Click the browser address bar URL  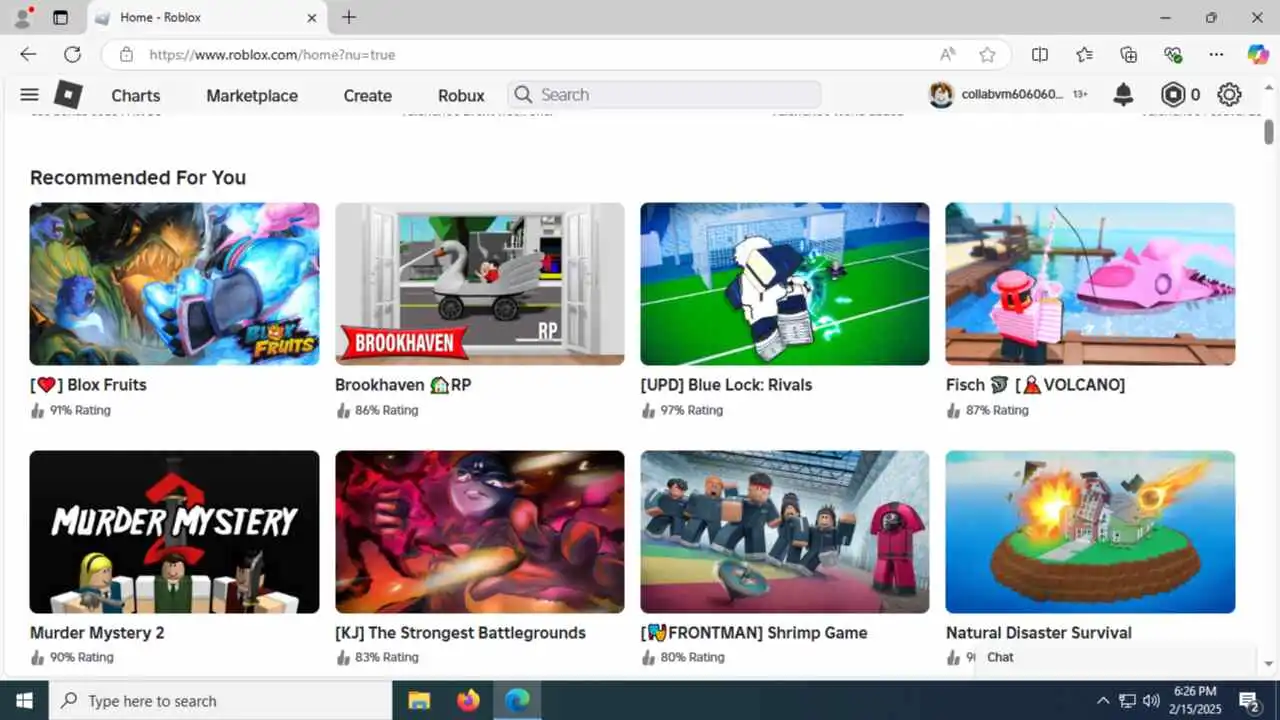tap(272, 55)
